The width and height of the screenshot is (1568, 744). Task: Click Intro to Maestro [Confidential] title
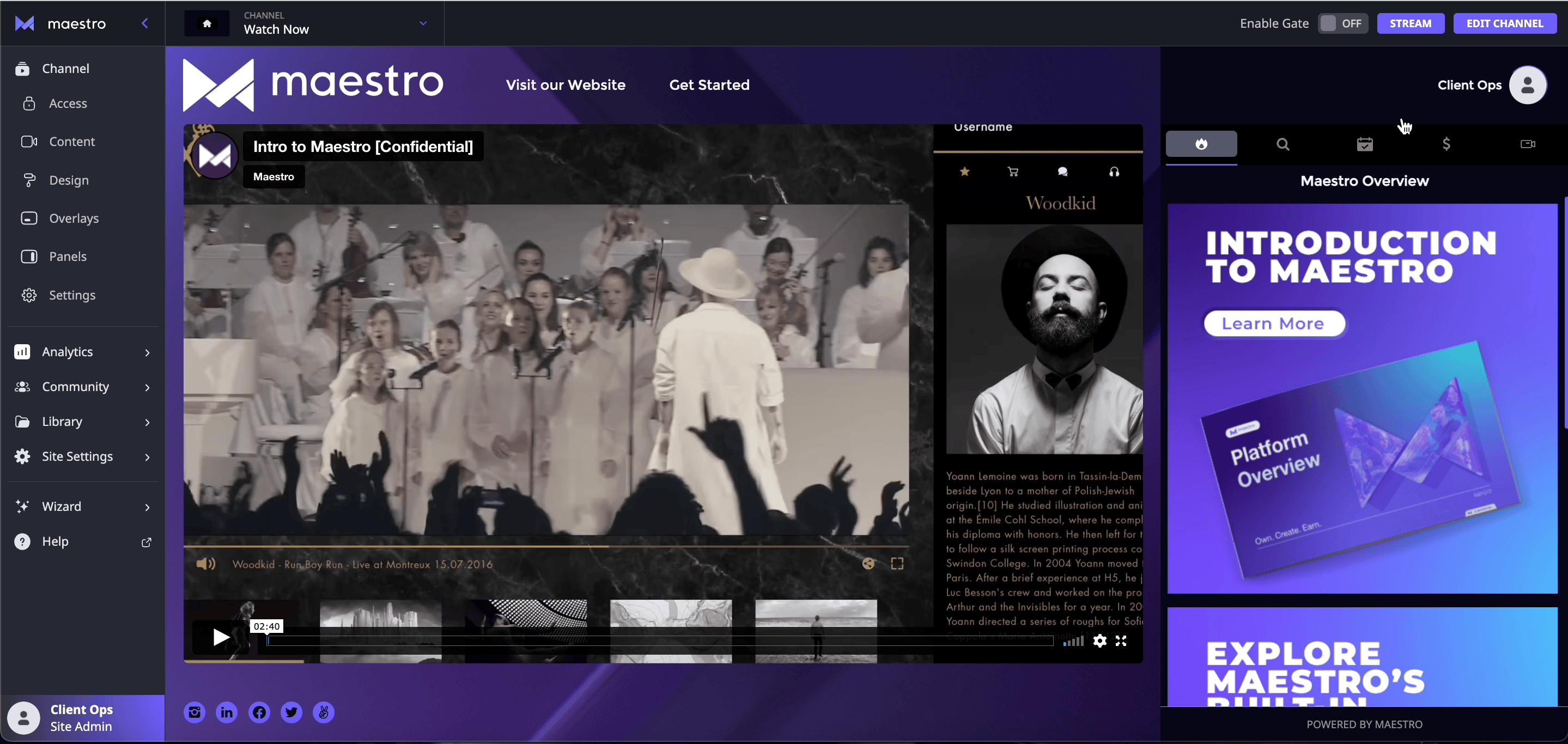tap(363, 147)
